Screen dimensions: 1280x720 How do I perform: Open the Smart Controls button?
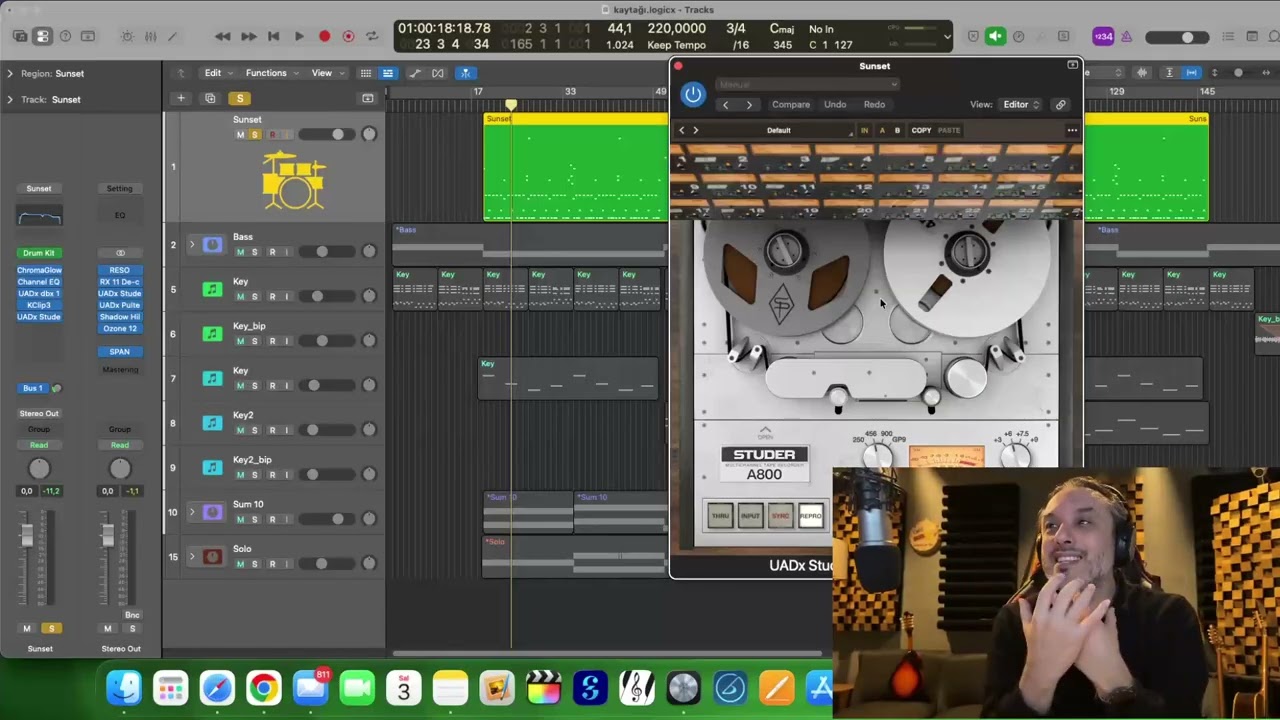127,36
